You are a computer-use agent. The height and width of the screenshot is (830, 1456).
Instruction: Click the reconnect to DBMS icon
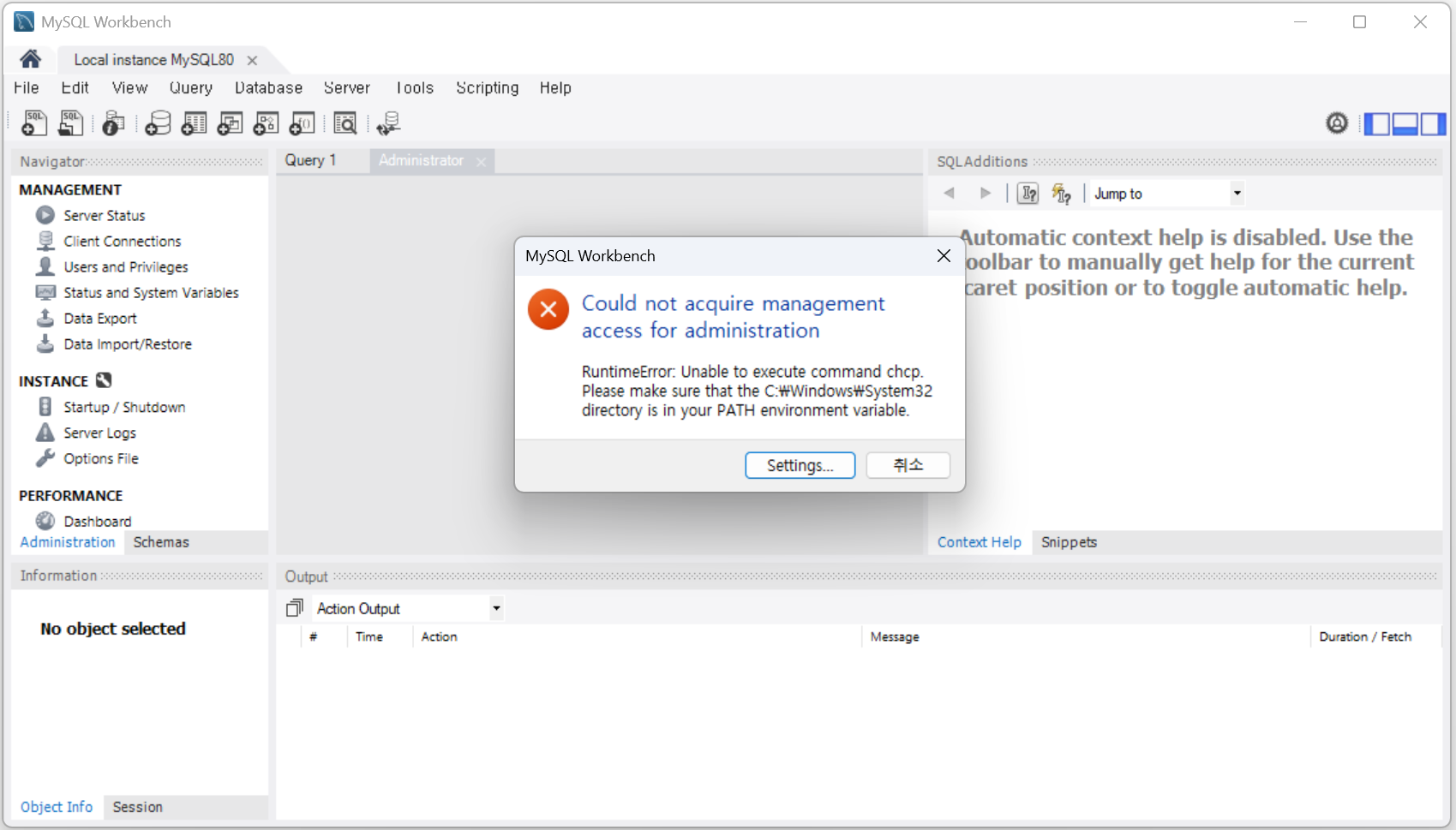389,123
